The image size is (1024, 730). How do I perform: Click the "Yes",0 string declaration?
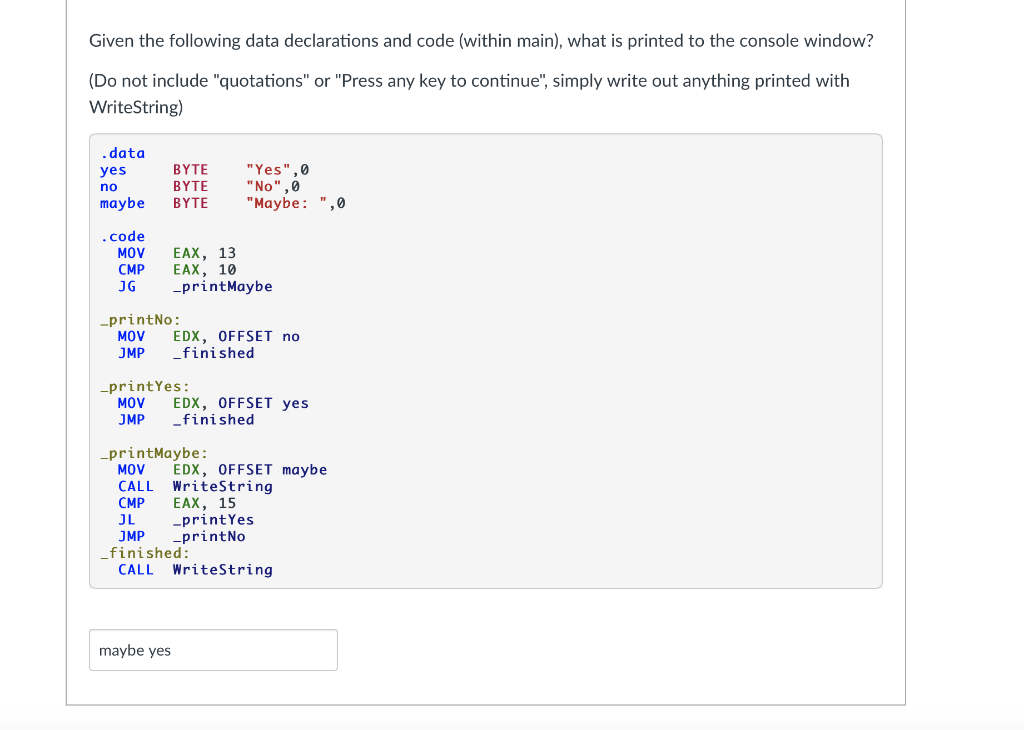pos(270,170)
